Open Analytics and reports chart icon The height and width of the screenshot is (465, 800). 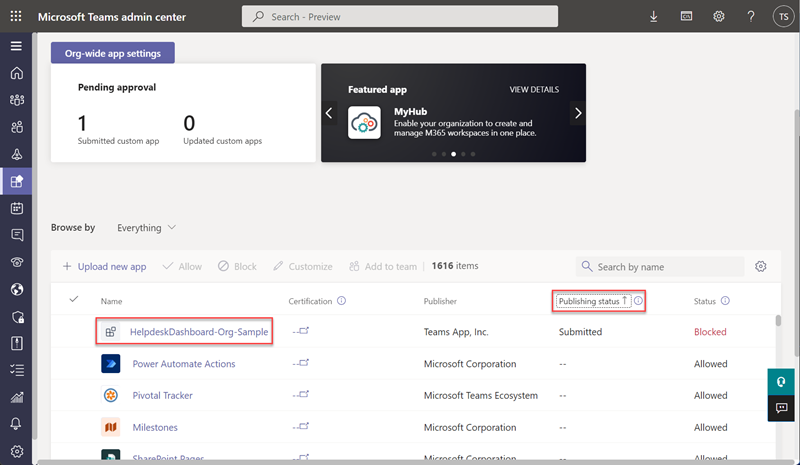coord(17,397)
